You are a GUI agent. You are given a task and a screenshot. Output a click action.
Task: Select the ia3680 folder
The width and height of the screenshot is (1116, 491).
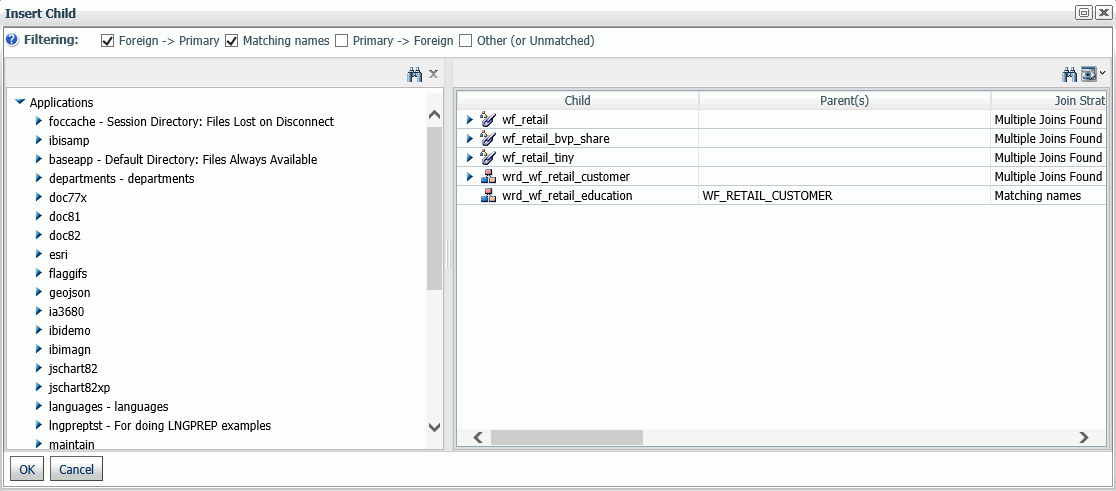coord(67,312)
